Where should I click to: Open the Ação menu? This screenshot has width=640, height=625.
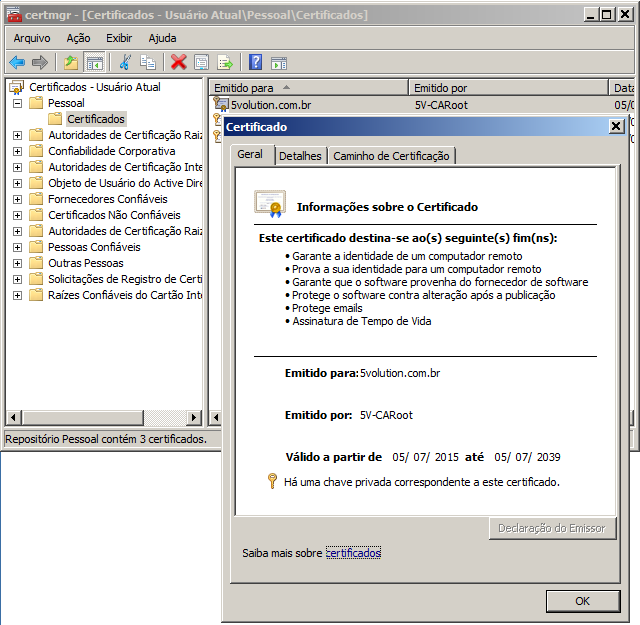(x=78, y=38)
